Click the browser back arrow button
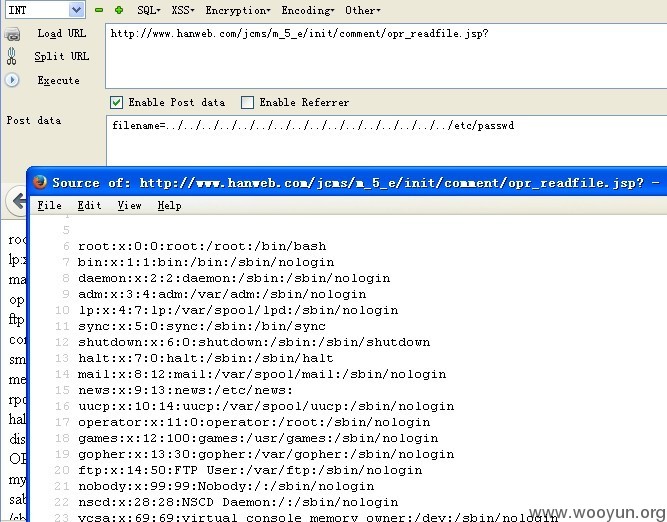This screenshot has width=667, height=522. pyautogui.click(x=17, y=201)
